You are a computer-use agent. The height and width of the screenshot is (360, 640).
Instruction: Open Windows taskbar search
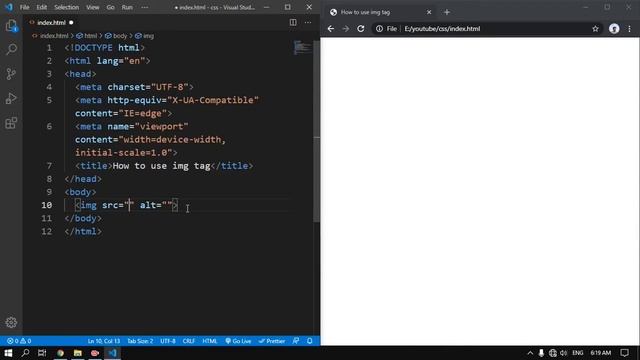coord(25,353)
